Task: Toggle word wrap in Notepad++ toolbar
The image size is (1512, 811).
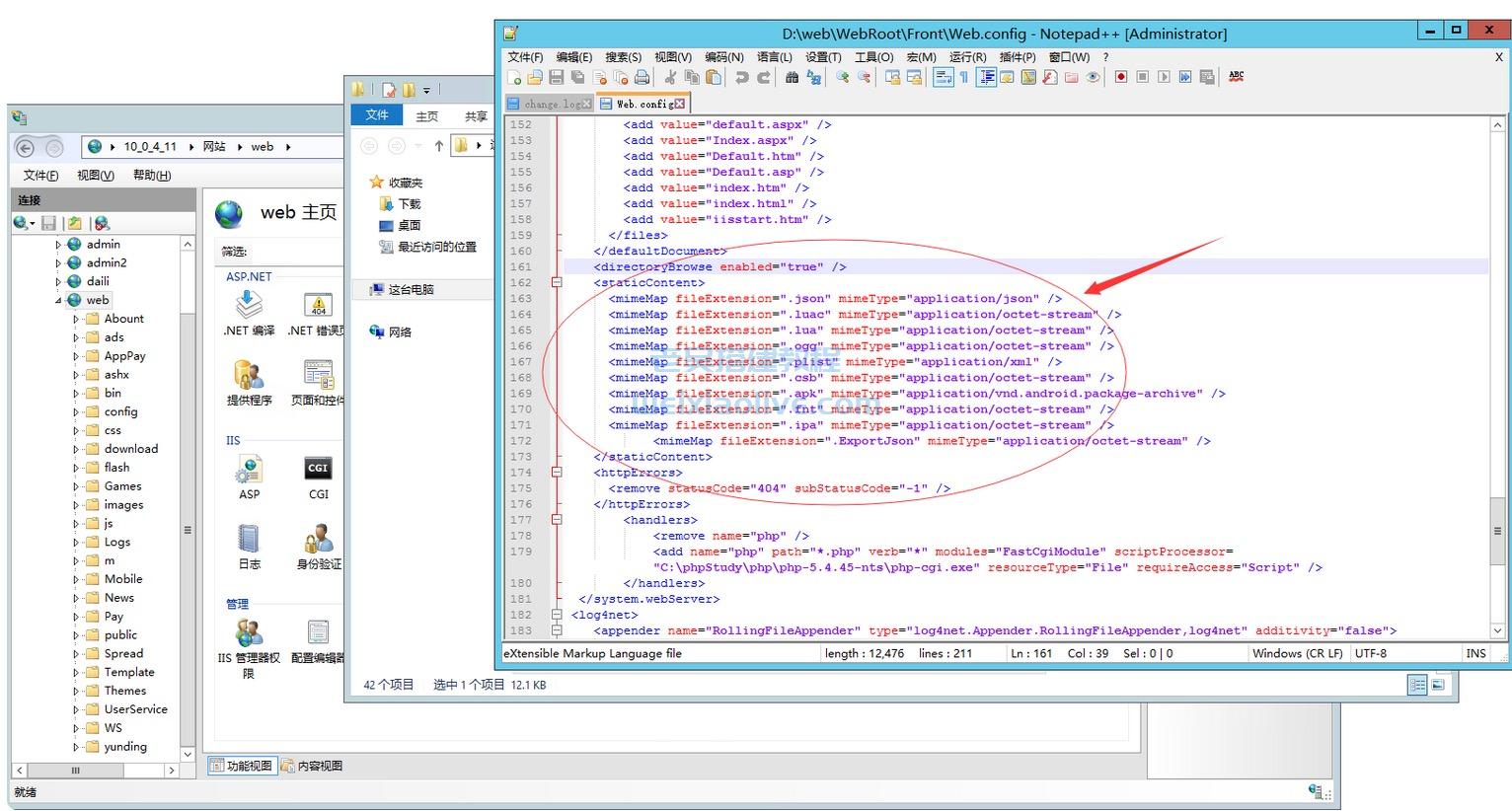Action: click(943, 77)
